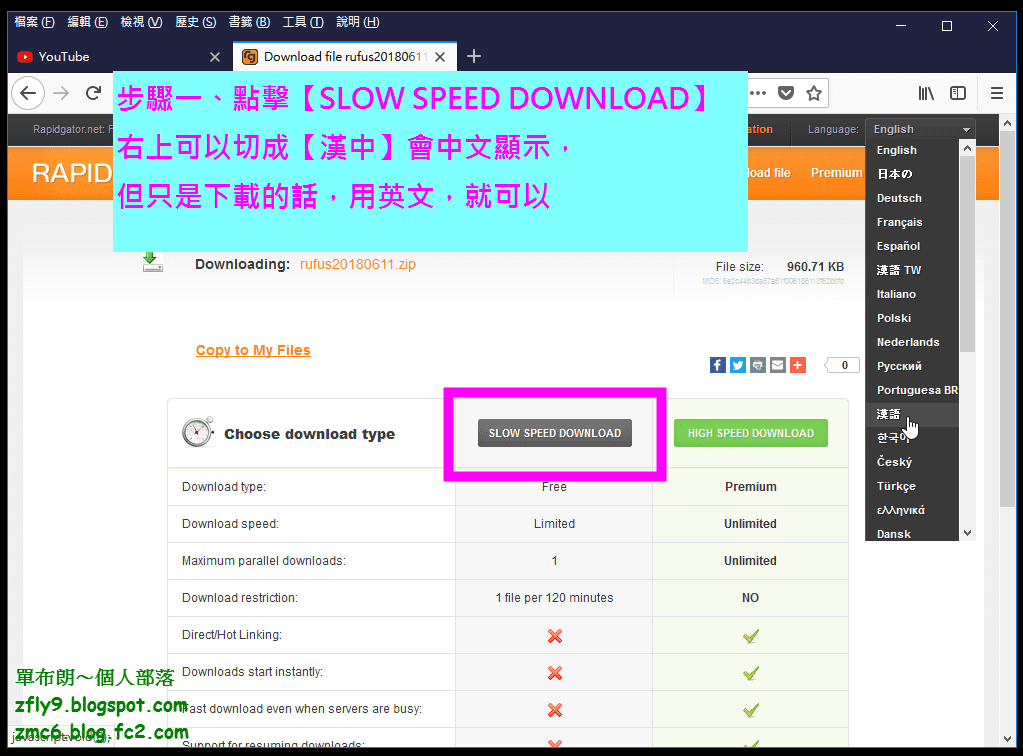The image size is (1023, 756).
Task: Open the Copy to My Files link
Action: pos(253,350)
